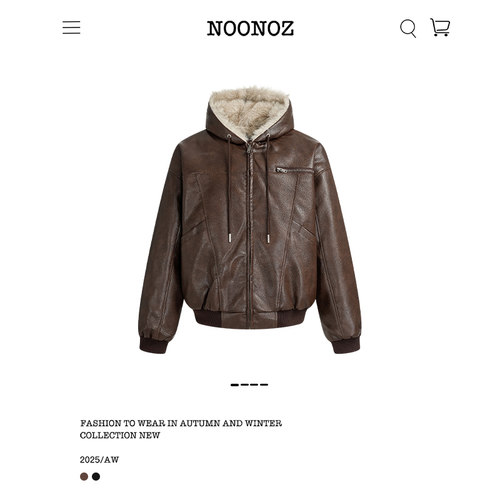
Task: Click the COLLECTION NEW text line
Action: tap(120, 435)
